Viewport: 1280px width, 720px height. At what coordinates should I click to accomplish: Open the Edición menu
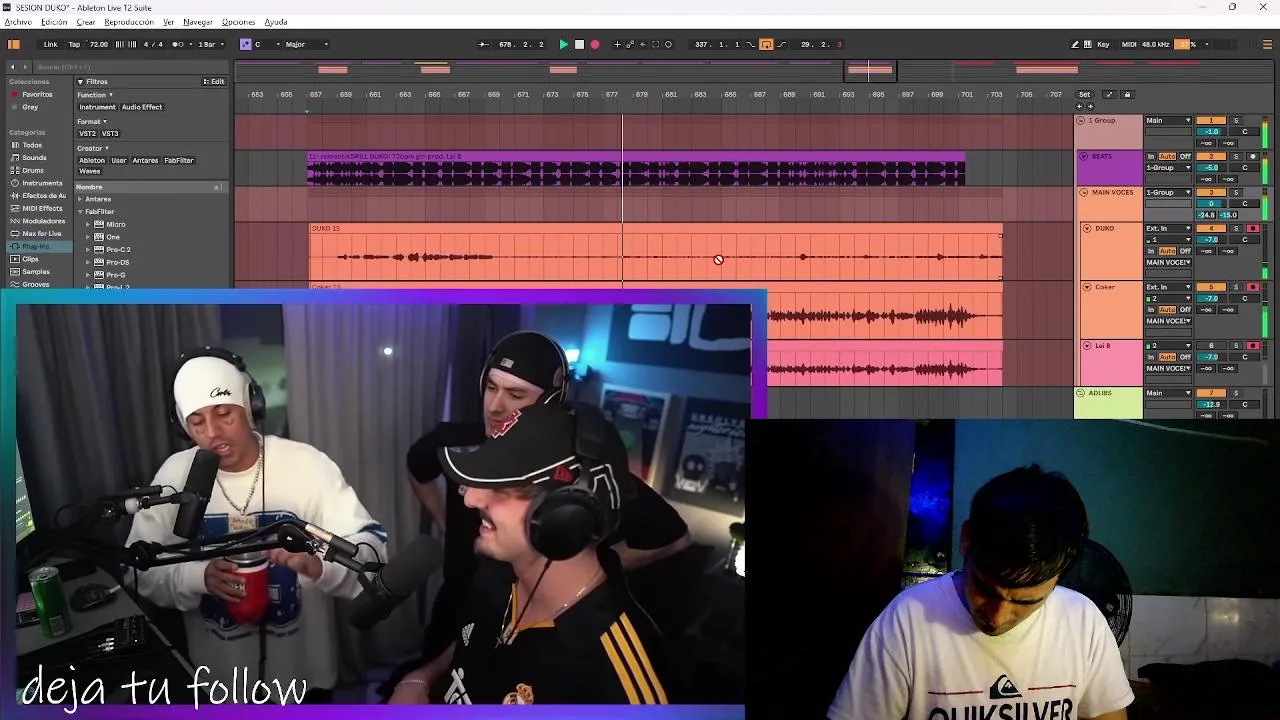pos(54,22)
